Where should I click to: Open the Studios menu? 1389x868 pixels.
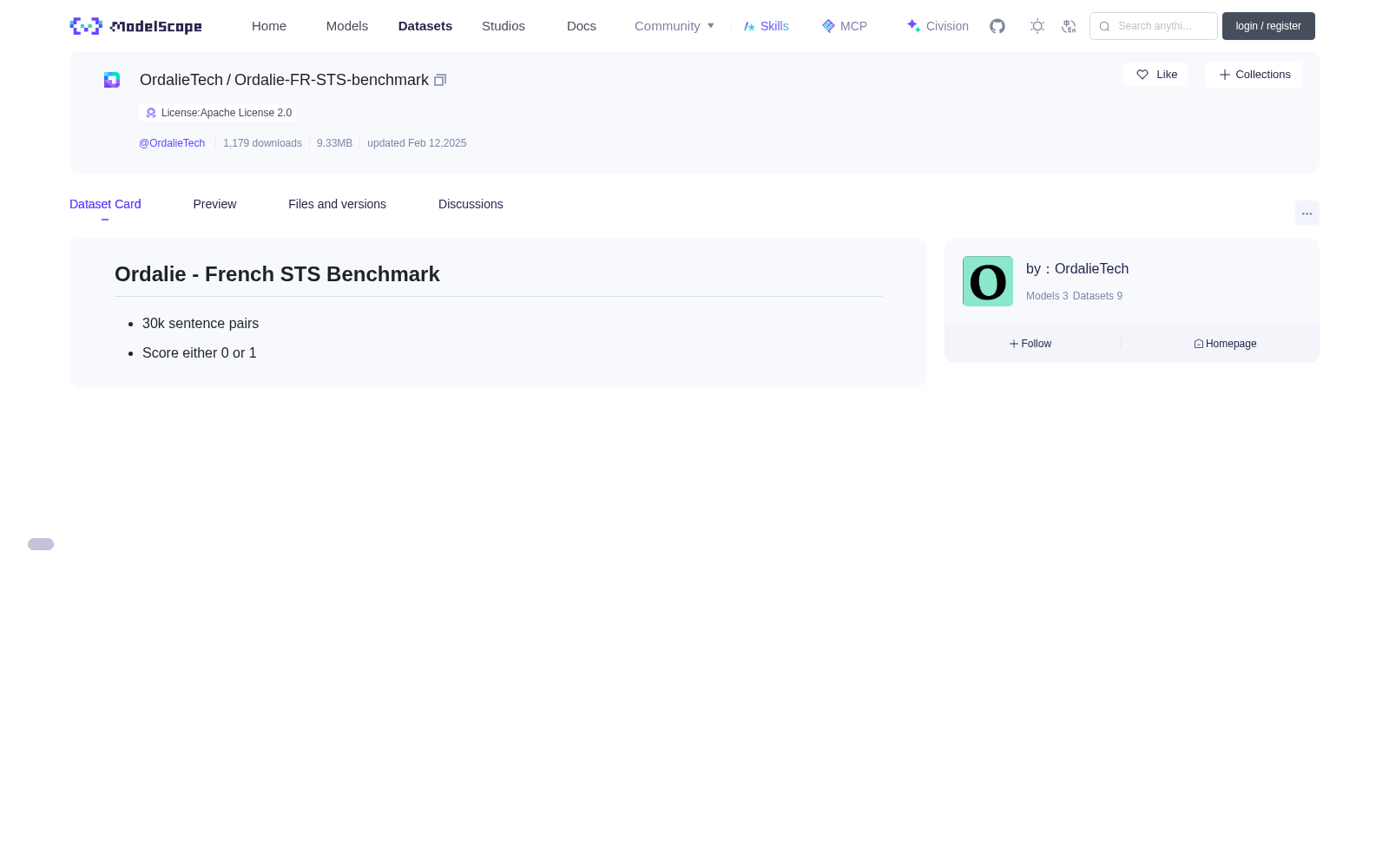504,26
